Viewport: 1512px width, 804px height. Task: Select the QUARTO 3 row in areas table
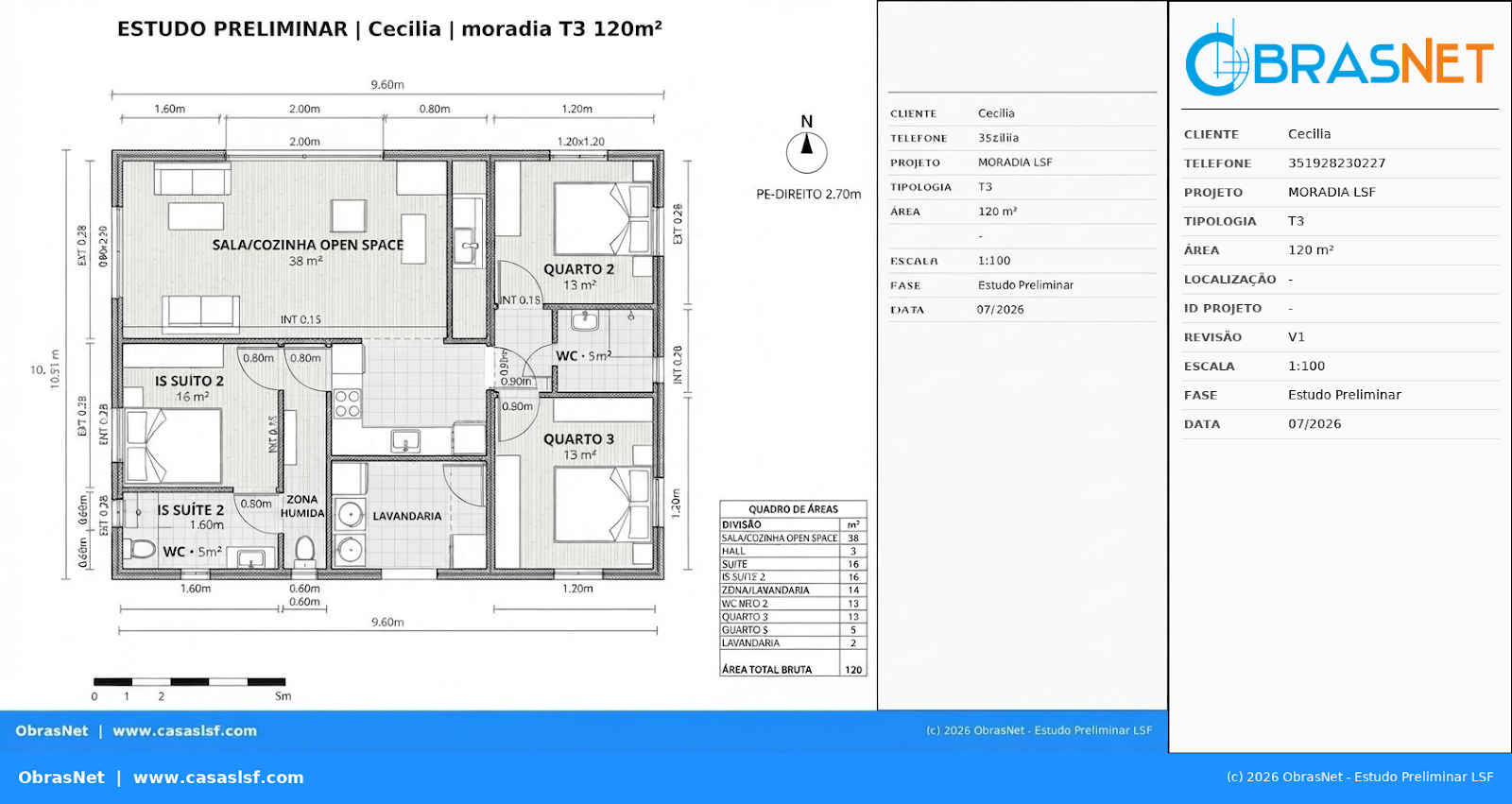tap(793, 617)
